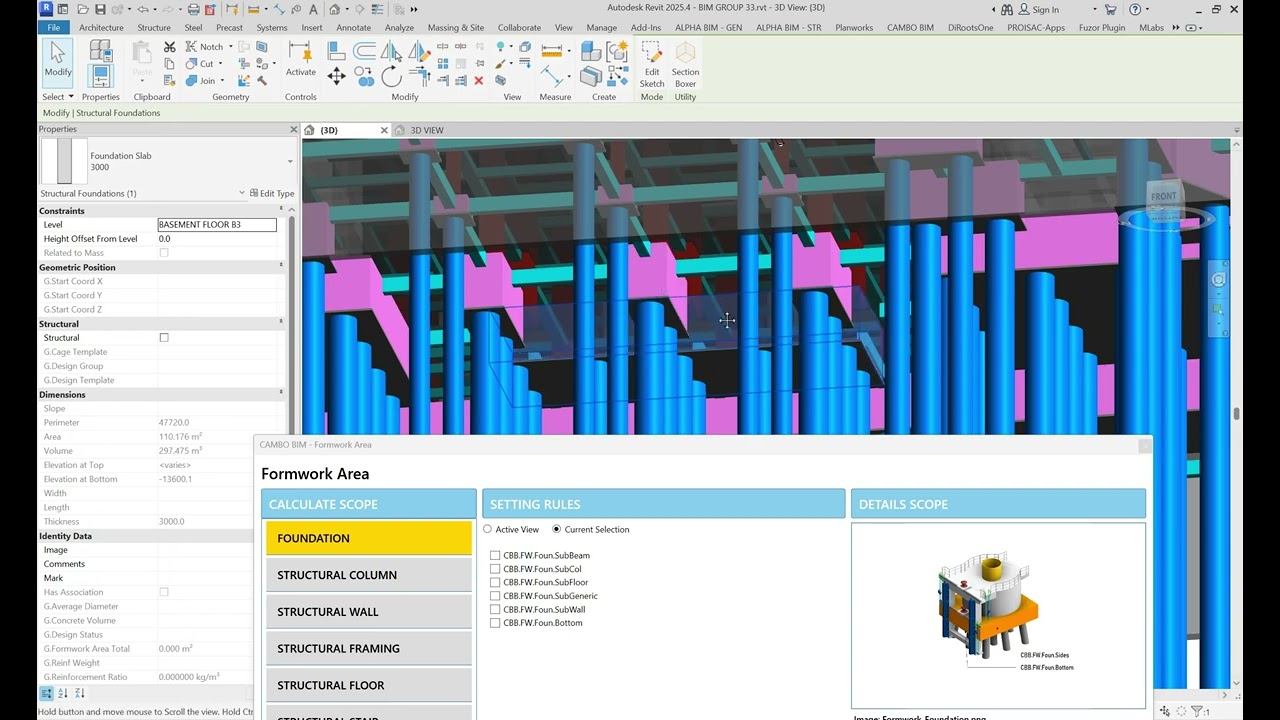Check CBB.FW.Foun.SubWall checkbox

[x=495, y=609]
